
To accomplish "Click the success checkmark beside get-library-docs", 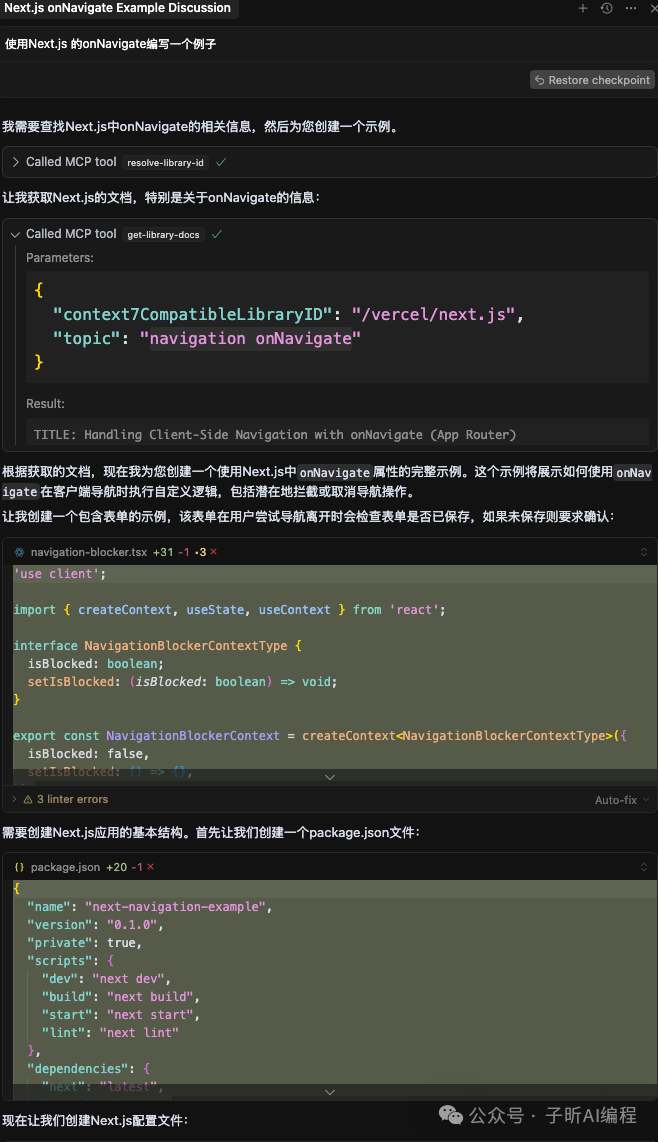I will [216, 234].
